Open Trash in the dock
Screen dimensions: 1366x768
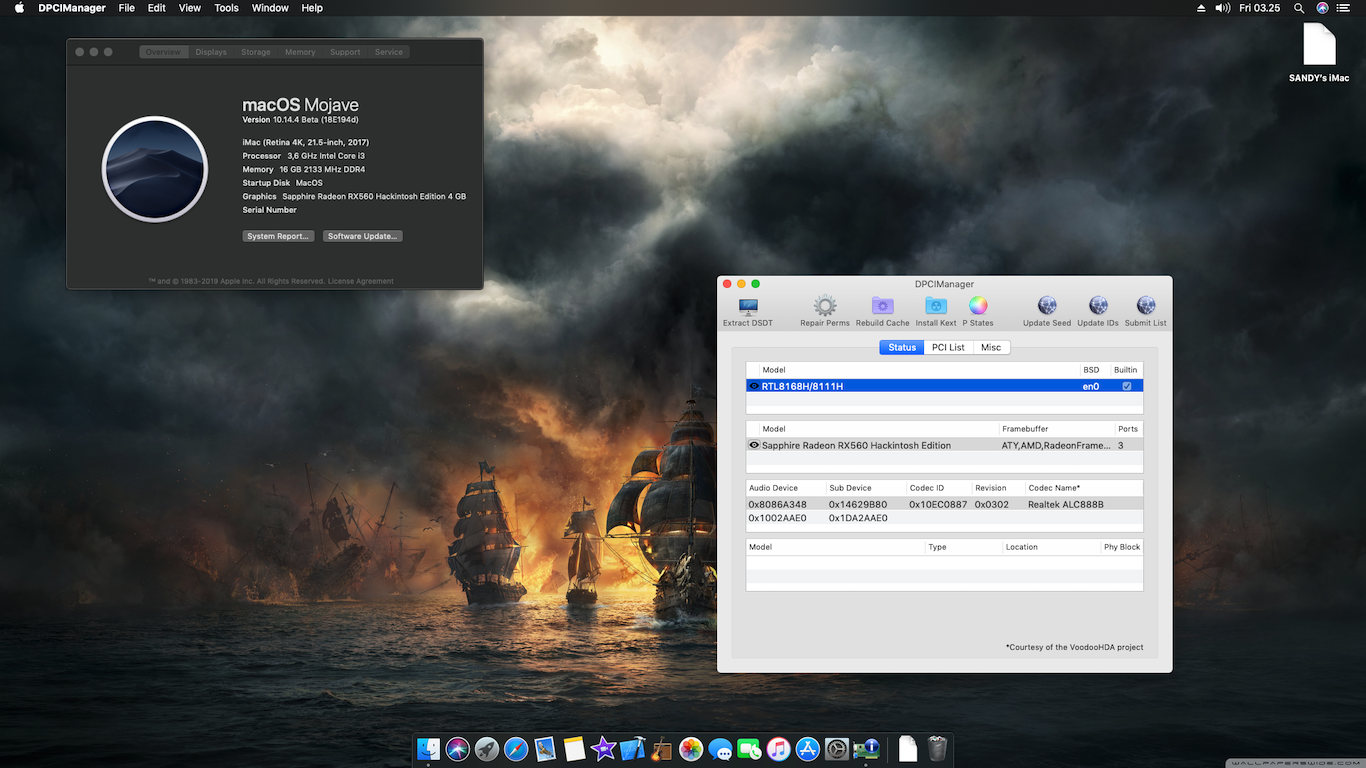click(937, 749)
